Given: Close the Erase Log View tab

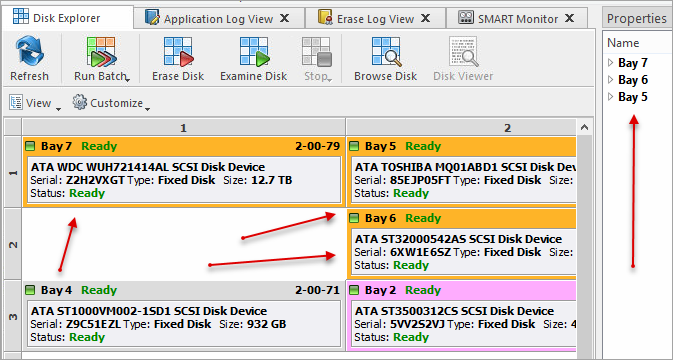Looking at the screenshot, I should (425, 18).
